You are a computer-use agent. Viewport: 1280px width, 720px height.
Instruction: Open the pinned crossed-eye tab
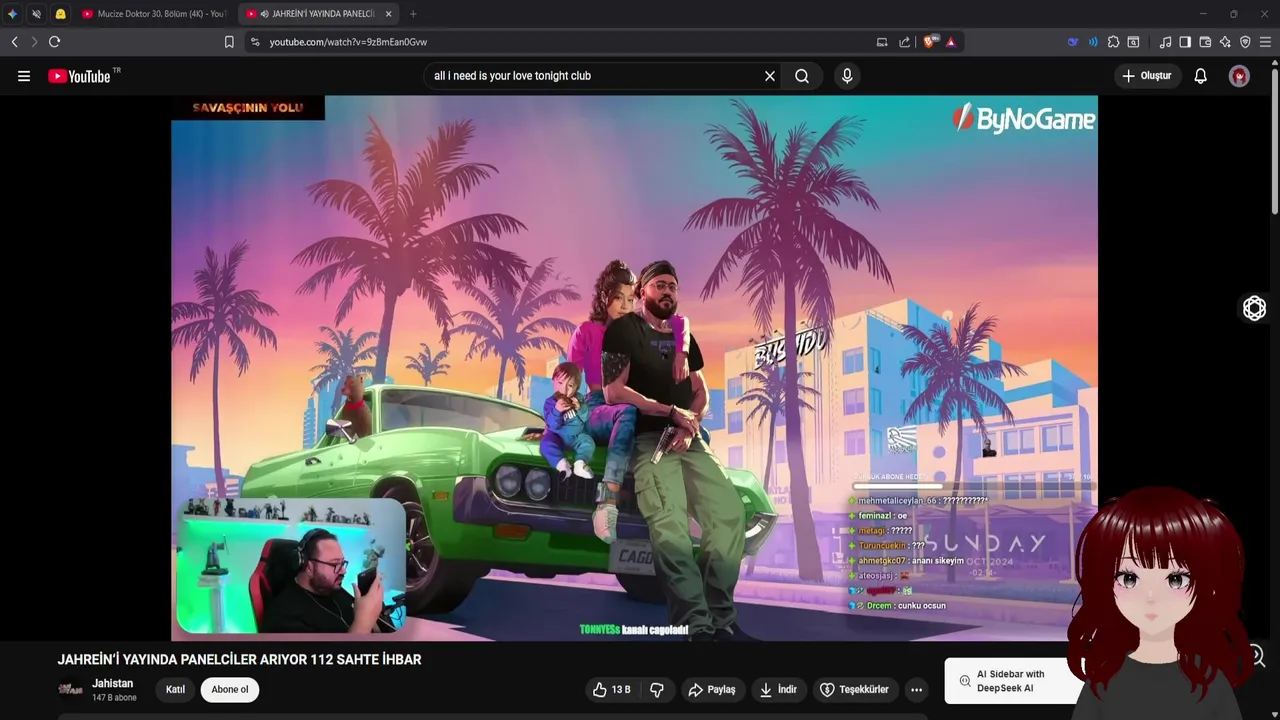pos(36,14)
